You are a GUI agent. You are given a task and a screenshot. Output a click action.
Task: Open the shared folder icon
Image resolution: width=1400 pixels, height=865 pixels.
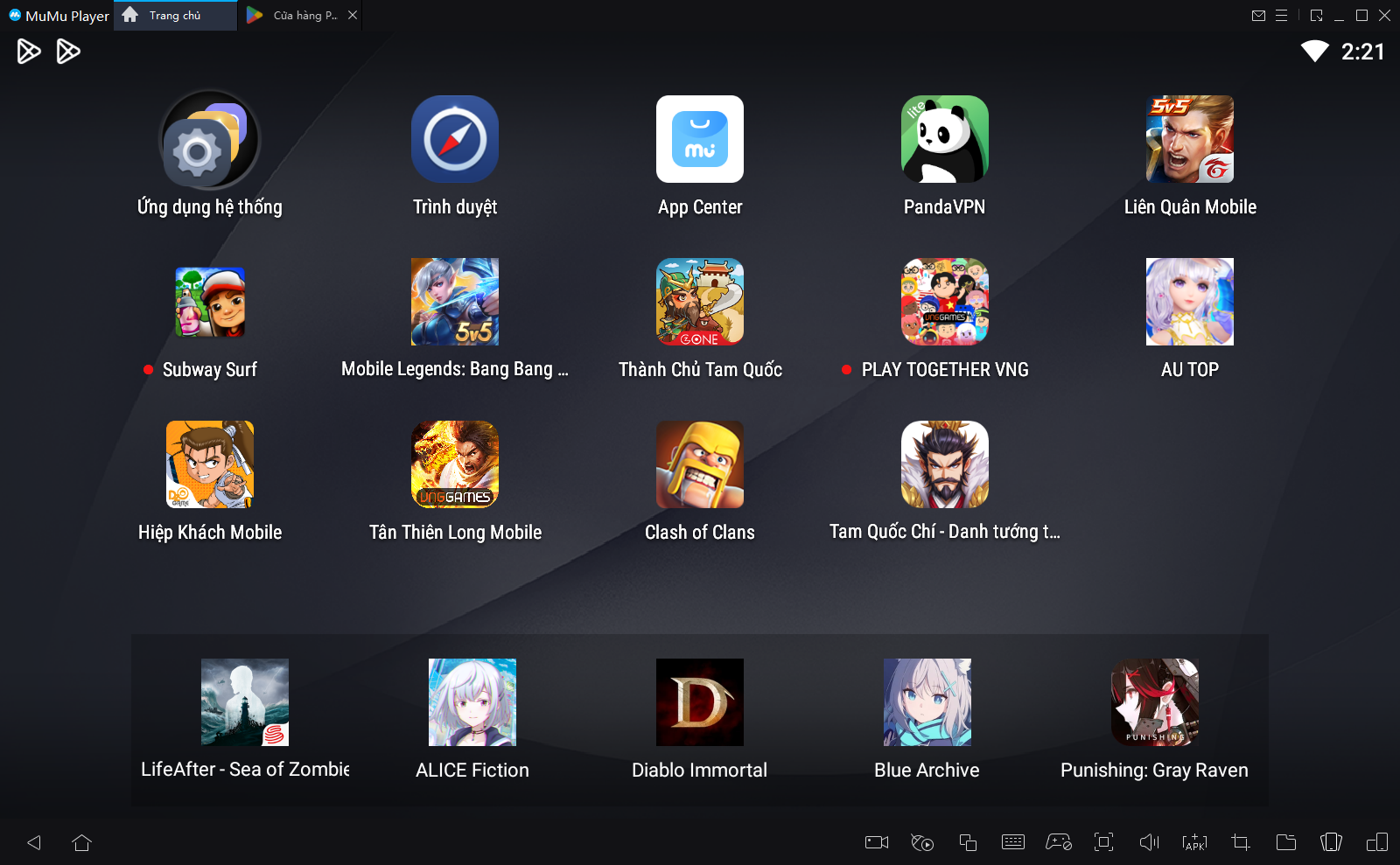coord(1285,842)
